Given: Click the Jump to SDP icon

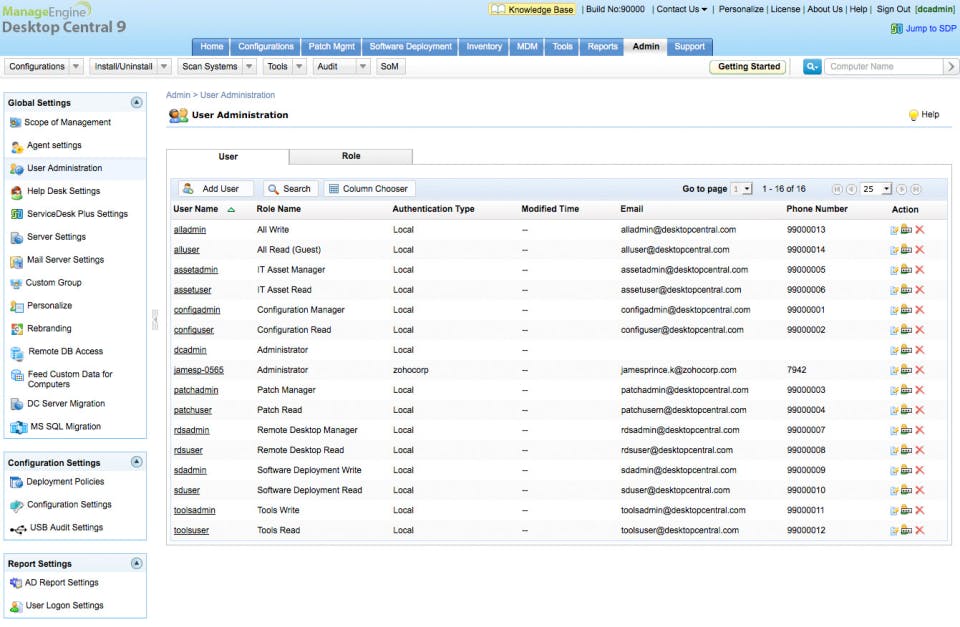Looking at the screenshot, I should click(x=897, y=29).
